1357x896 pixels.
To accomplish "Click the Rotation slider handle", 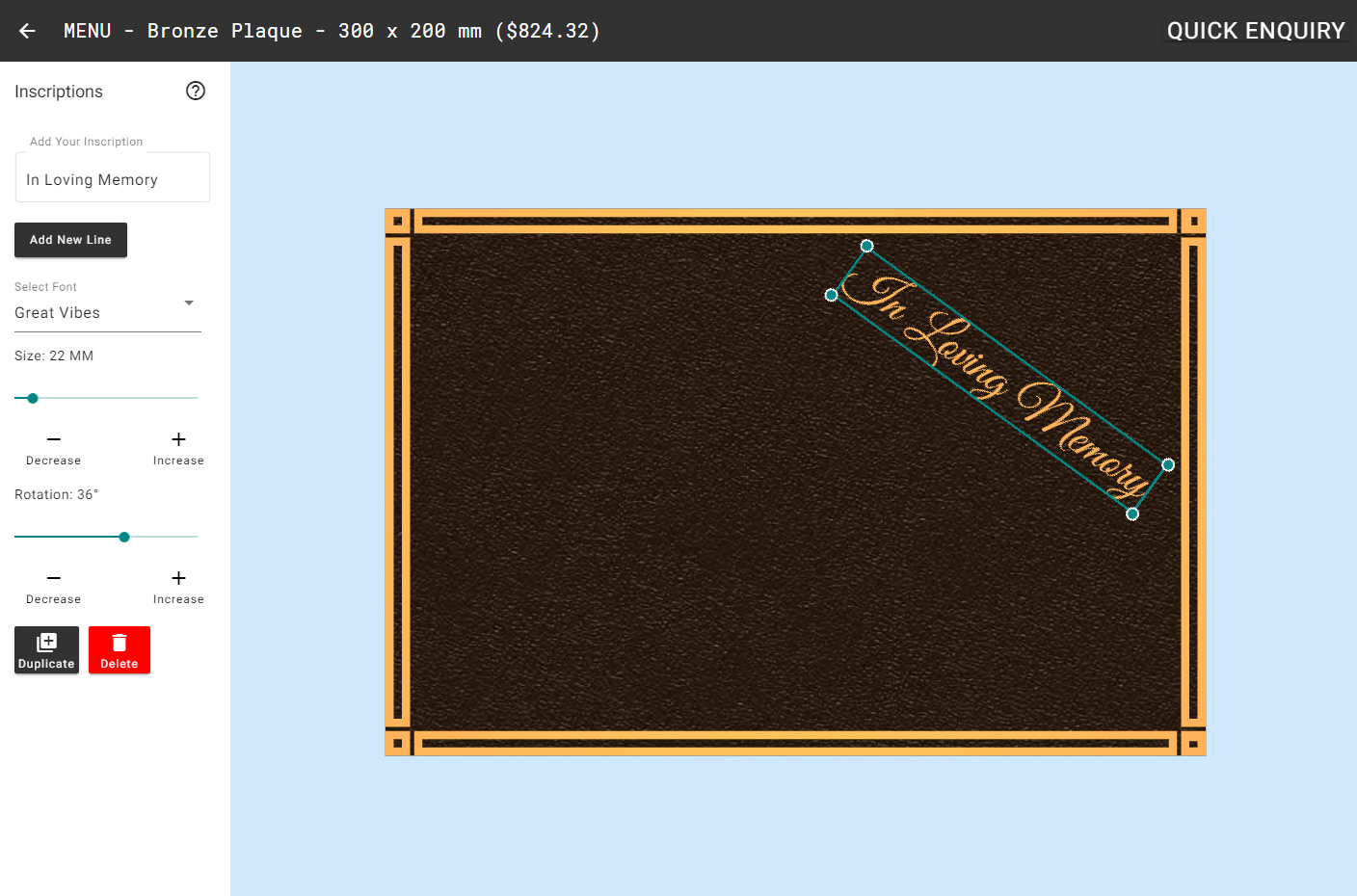I will [124, 537].
